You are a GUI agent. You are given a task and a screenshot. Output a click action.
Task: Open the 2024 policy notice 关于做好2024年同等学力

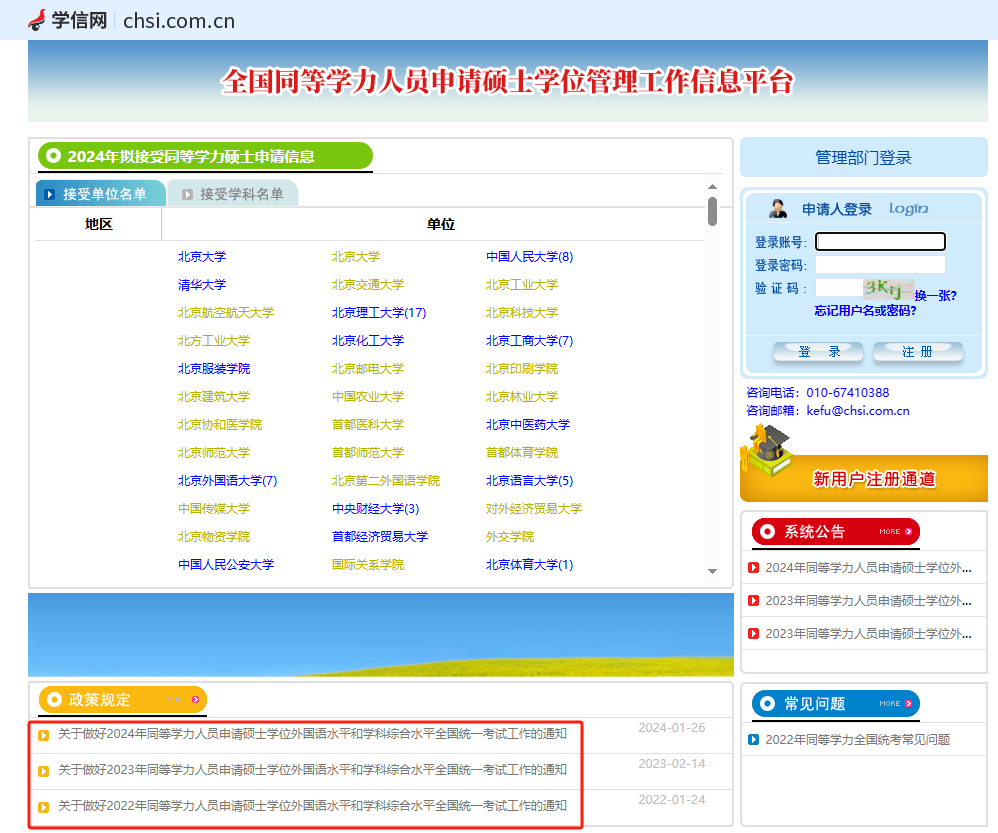point(312,734)
